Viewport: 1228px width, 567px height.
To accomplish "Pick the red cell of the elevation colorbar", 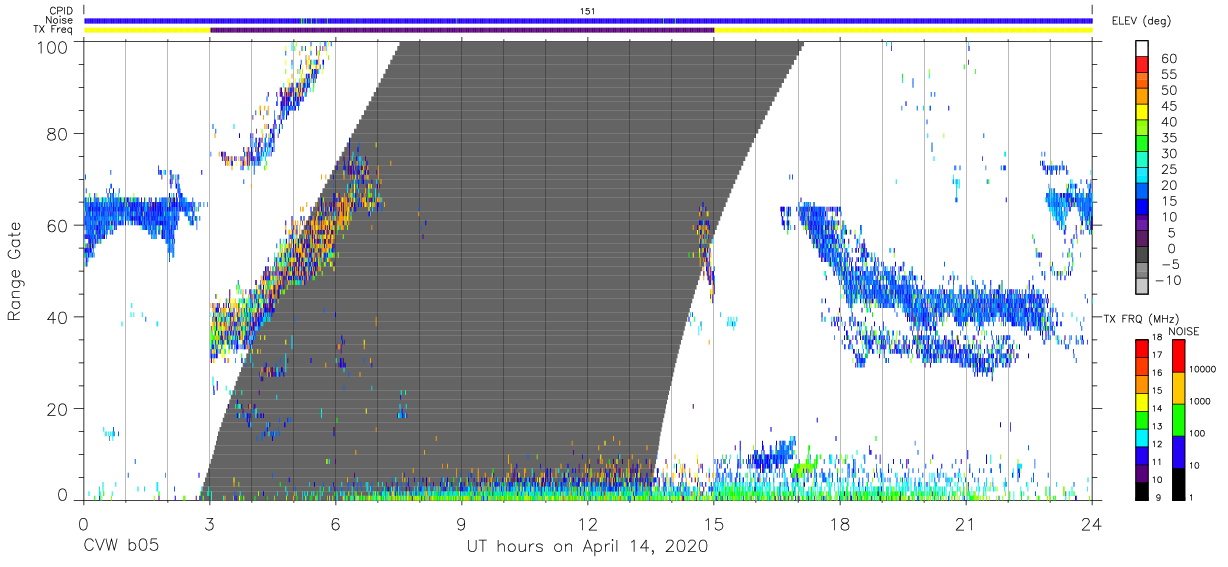I will click(1144, 65).
